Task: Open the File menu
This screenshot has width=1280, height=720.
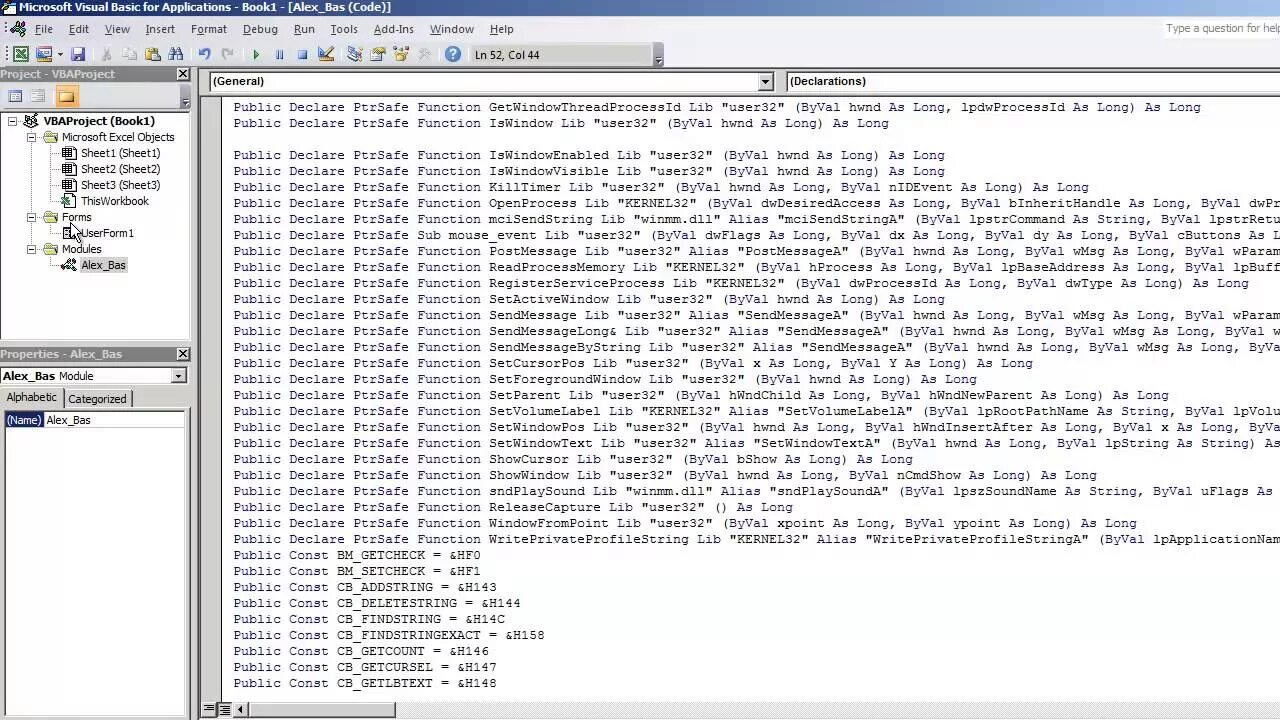Action: [44, 29]
